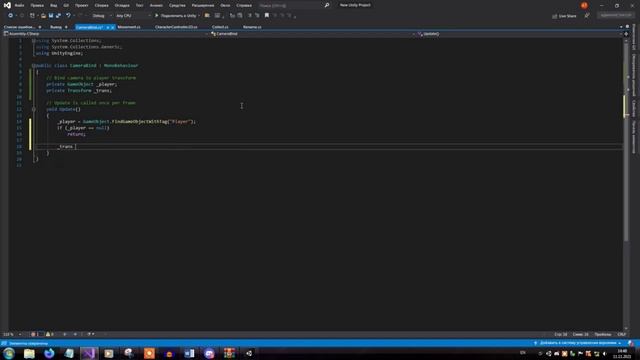
Task: Click the Undo icon
Action: click(68, 16)
